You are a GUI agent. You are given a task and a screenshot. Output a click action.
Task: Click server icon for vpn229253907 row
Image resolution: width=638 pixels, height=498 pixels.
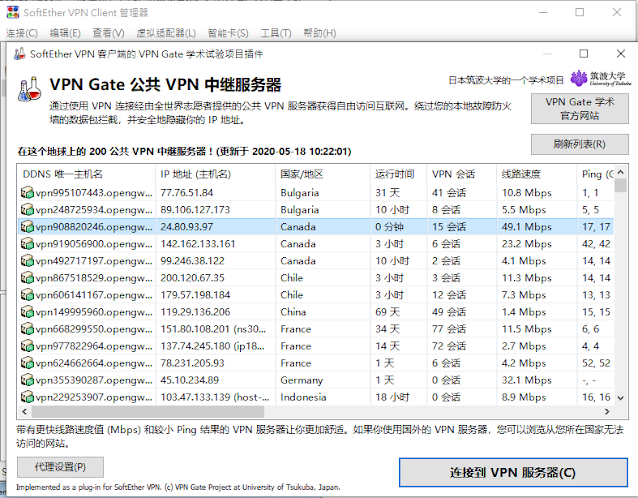pyautogui.click(x=27, y=397)
